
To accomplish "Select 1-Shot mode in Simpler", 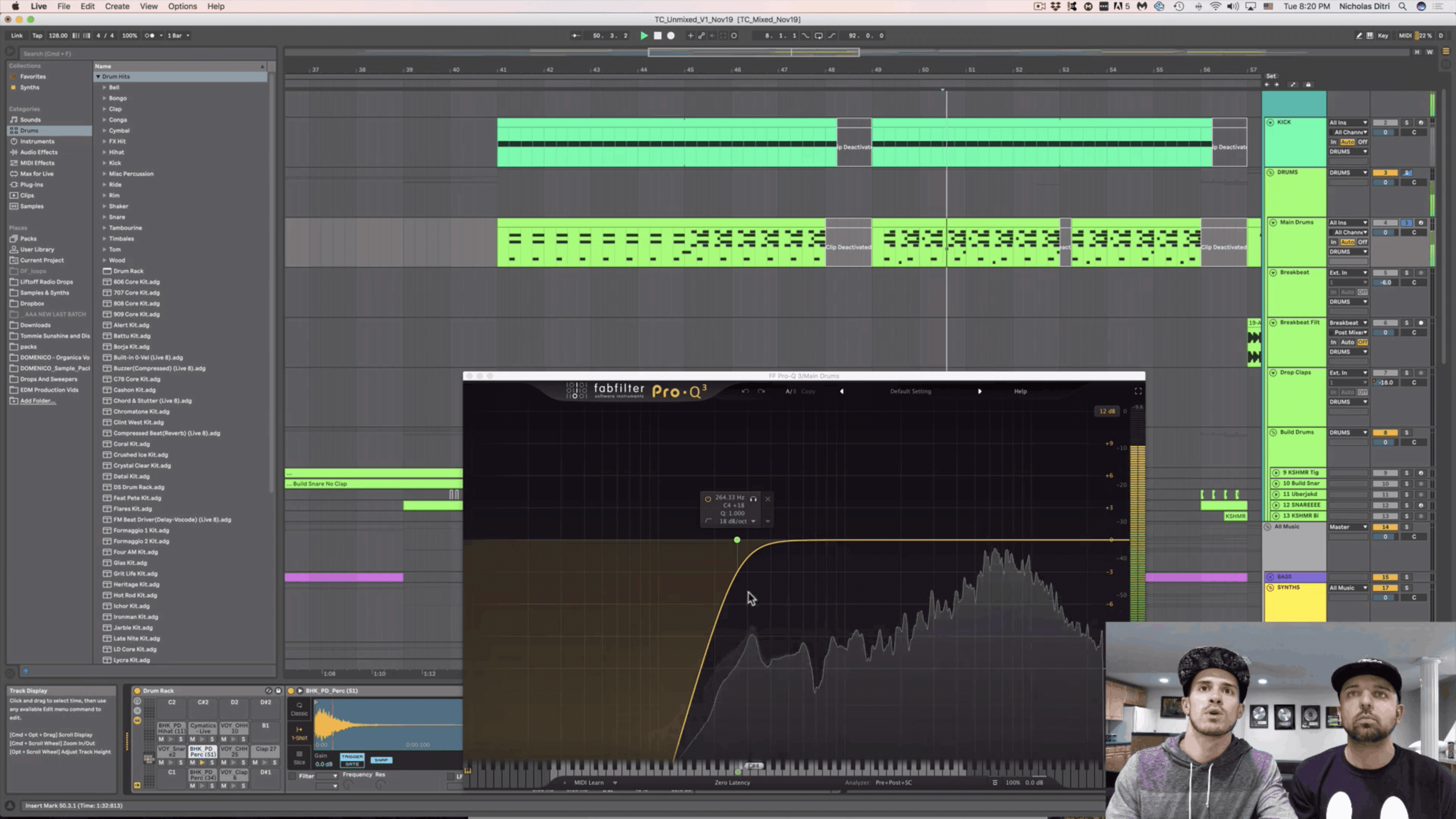I will coord(299,733).
